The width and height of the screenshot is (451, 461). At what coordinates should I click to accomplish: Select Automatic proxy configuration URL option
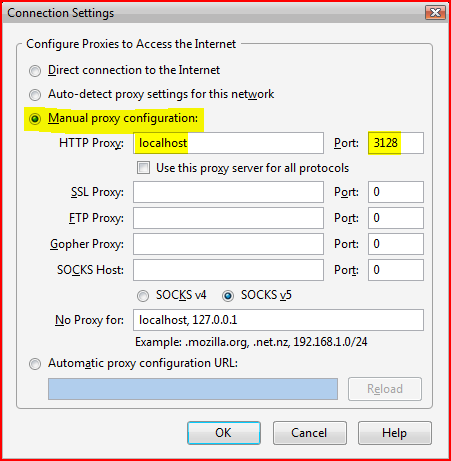pyautogui.click(x=35, y=364)
